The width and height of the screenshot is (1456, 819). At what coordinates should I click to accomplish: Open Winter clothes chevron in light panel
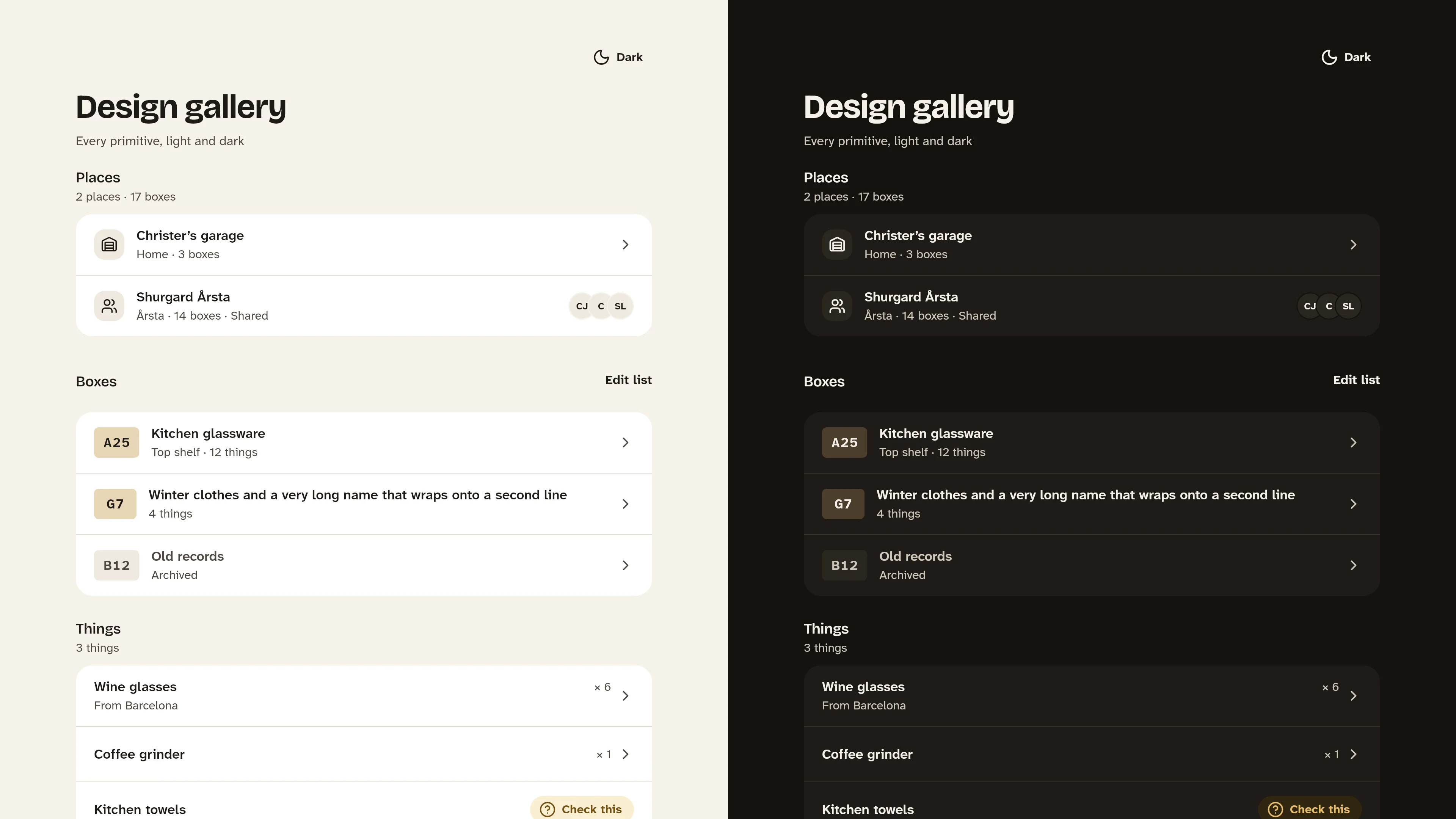[625, 504]
